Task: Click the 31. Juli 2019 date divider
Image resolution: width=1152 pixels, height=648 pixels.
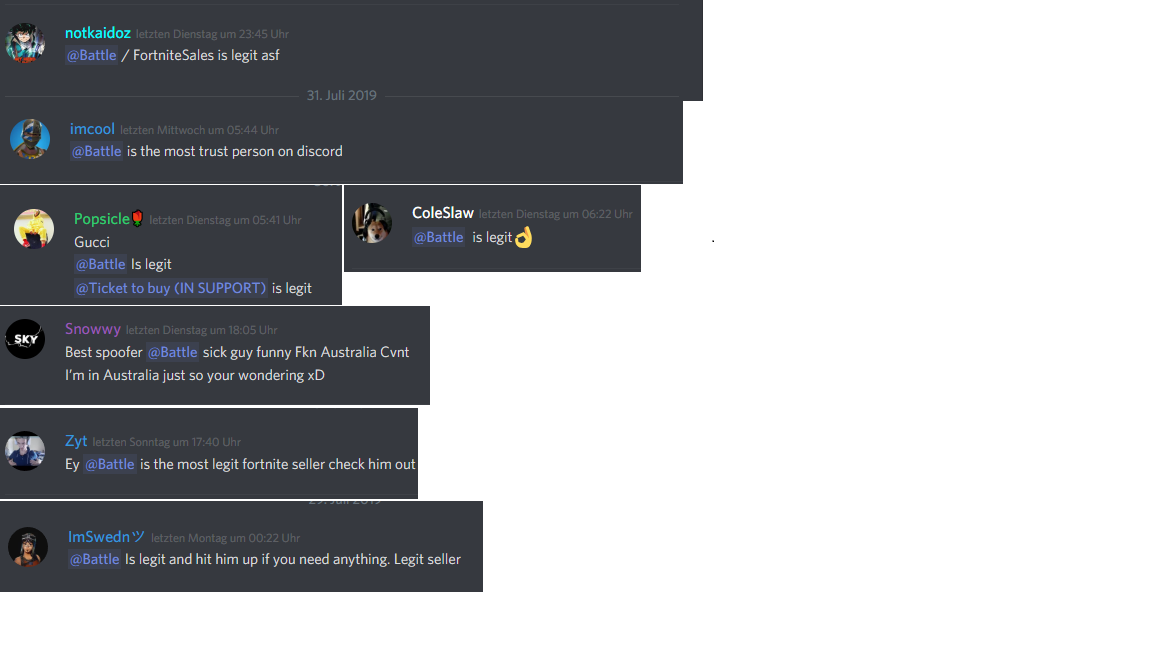Action: coord(342,96)
